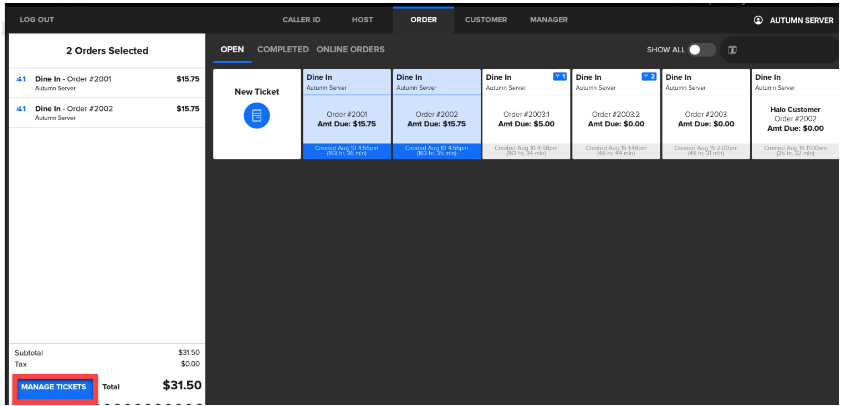842x406 pixels.
Task: Click the split badge on Order #2003:1
Action: [559, 77]
